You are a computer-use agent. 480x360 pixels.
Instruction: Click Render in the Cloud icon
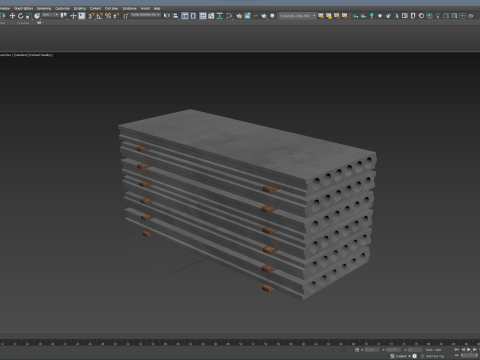(x=272, y=16)
